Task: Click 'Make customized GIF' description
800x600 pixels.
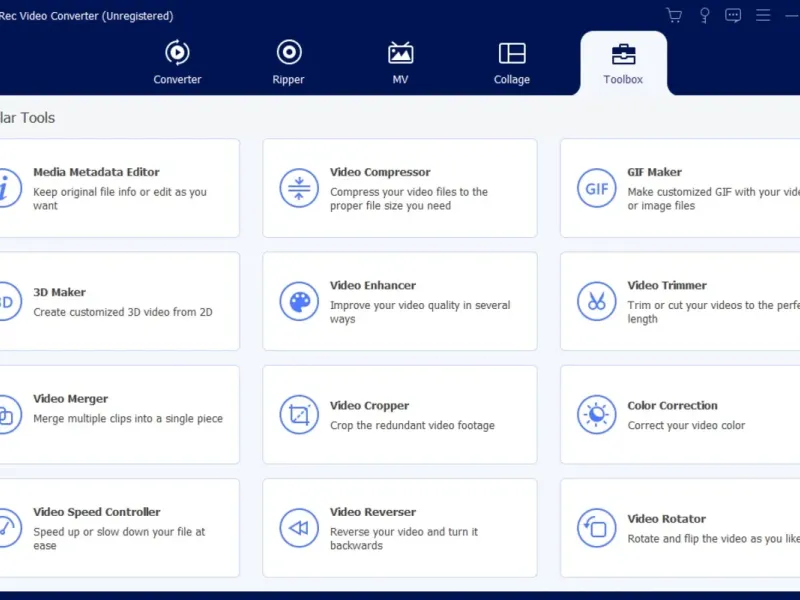Action: click(x=713, y=199)
